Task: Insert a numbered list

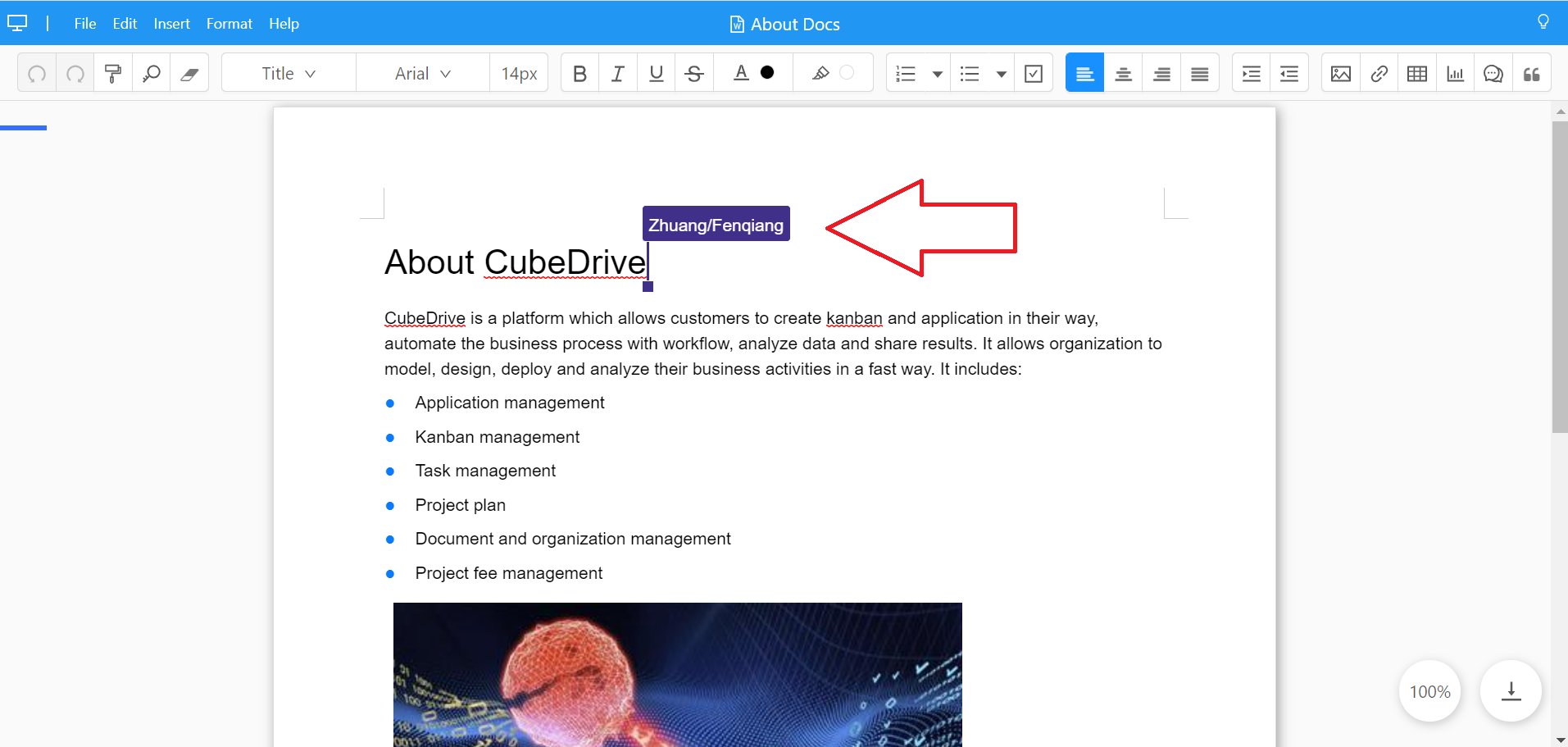Action: point(907,74)
